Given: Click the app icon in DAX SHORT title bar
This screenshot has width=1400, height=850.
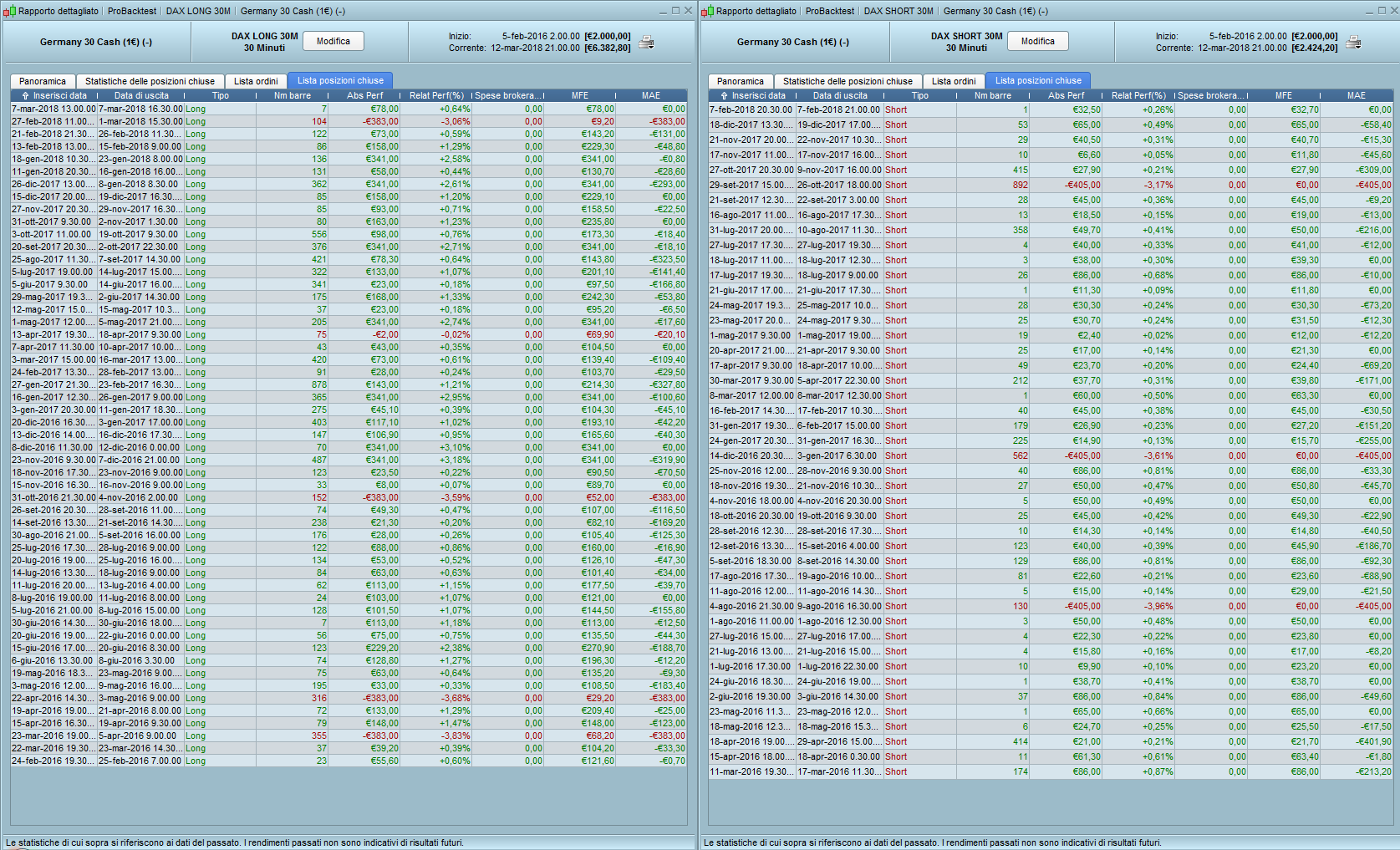Looking at the screenshot, I should point(707,11).
